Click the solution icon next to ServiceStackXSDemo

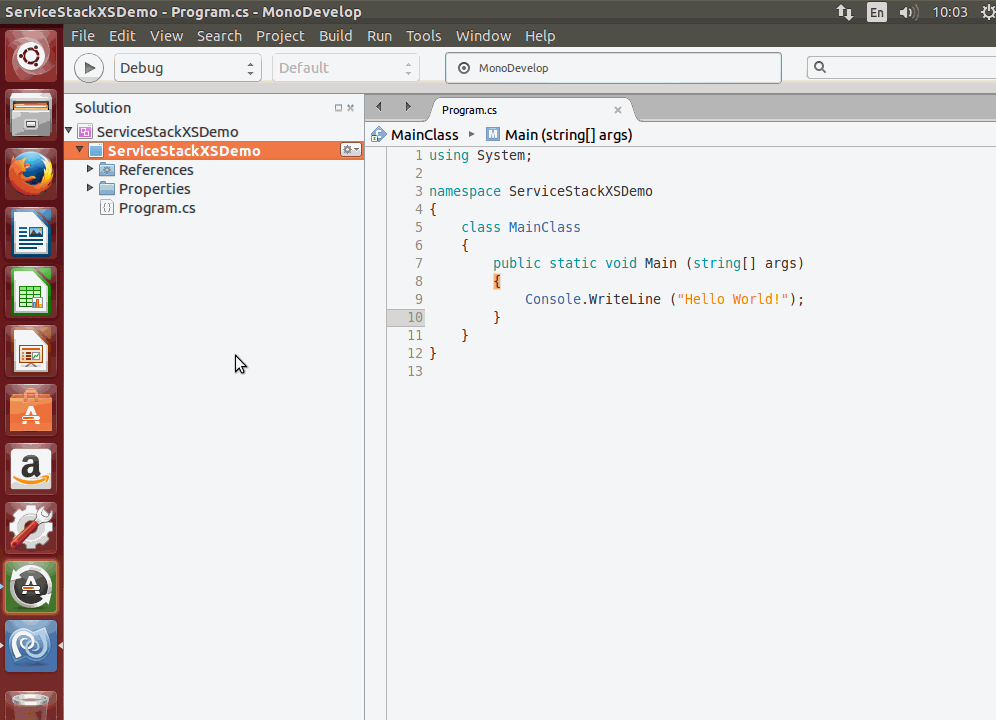point(85,132)
